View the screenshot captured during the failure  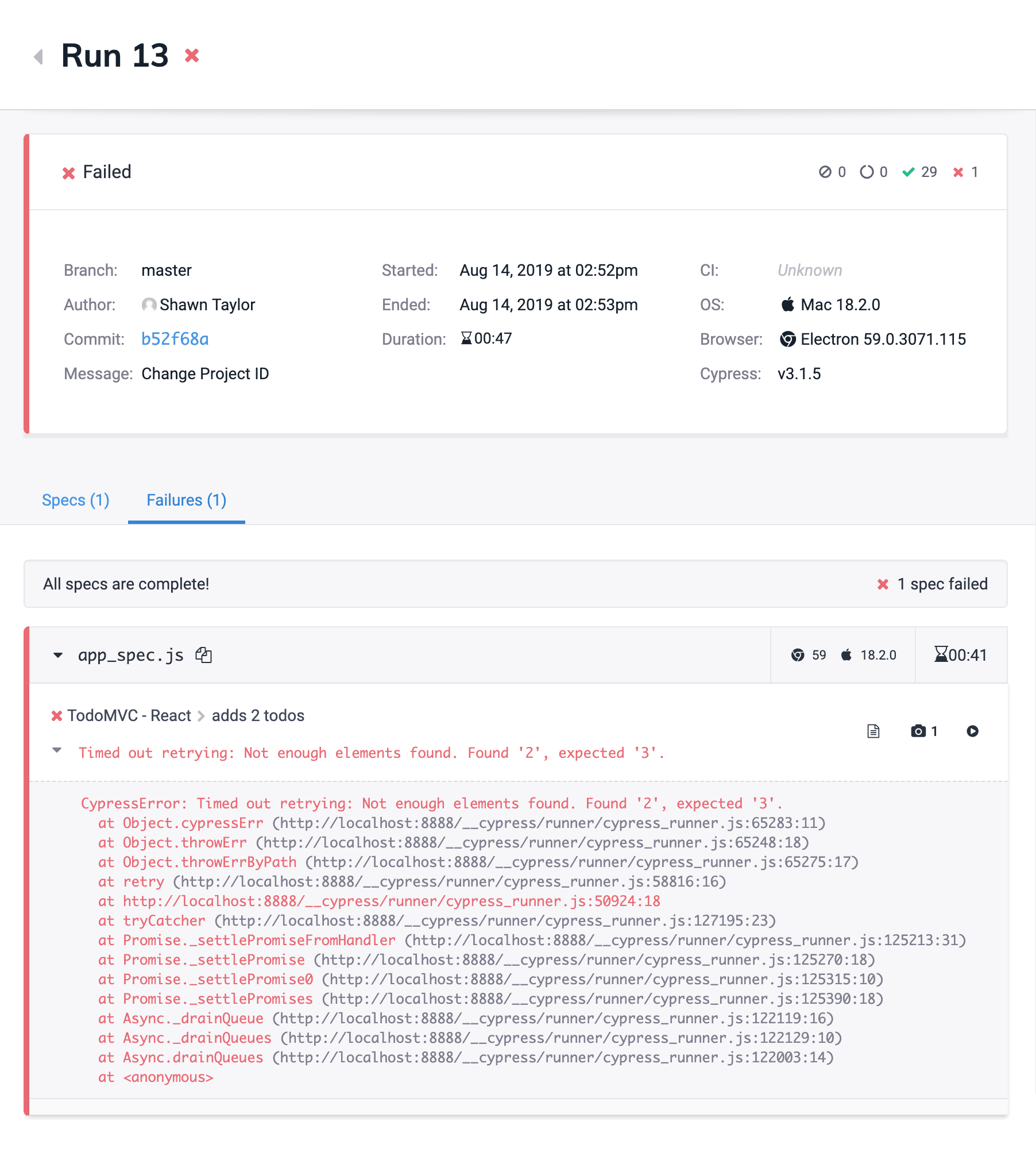[x=918, y=731]
